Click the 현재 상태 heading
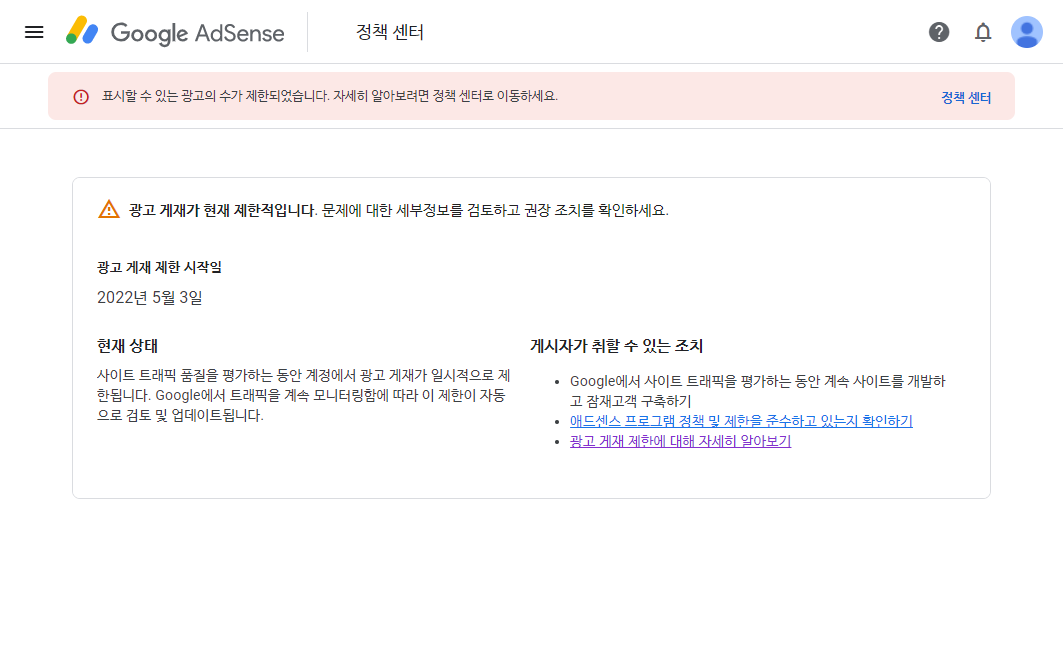Viewport: 1063px width, 649px height. coord(127,346)
